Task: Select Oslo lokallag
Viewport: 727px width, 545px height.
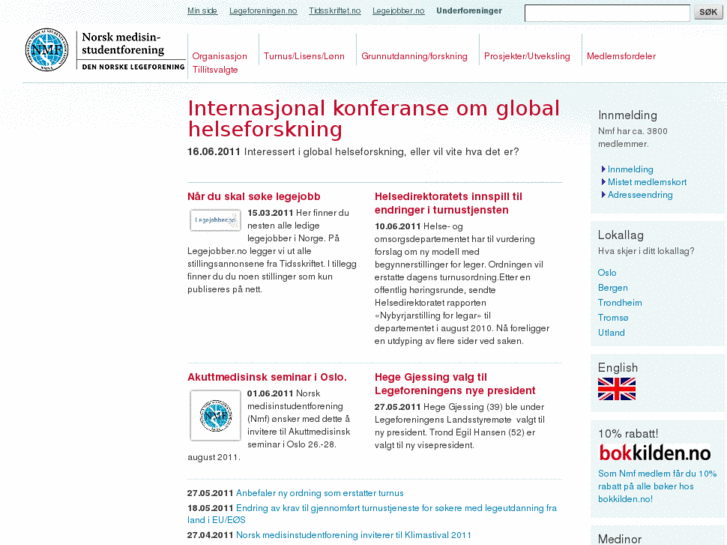Action: coord(607,273)
